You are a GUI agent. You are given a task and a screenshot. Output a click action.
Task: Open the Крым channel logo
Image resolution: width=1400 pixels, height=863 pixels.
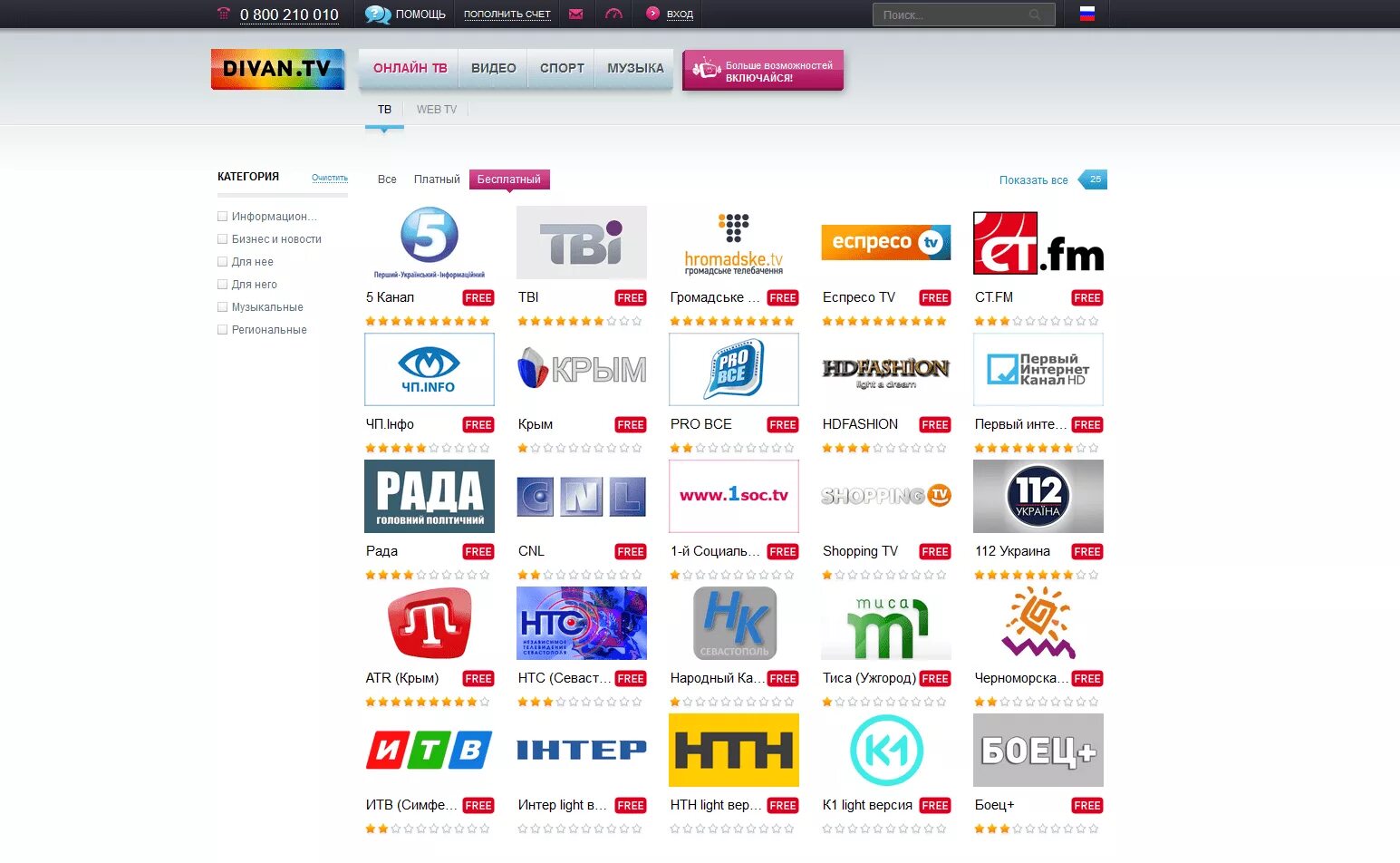(x=582, y=369)
